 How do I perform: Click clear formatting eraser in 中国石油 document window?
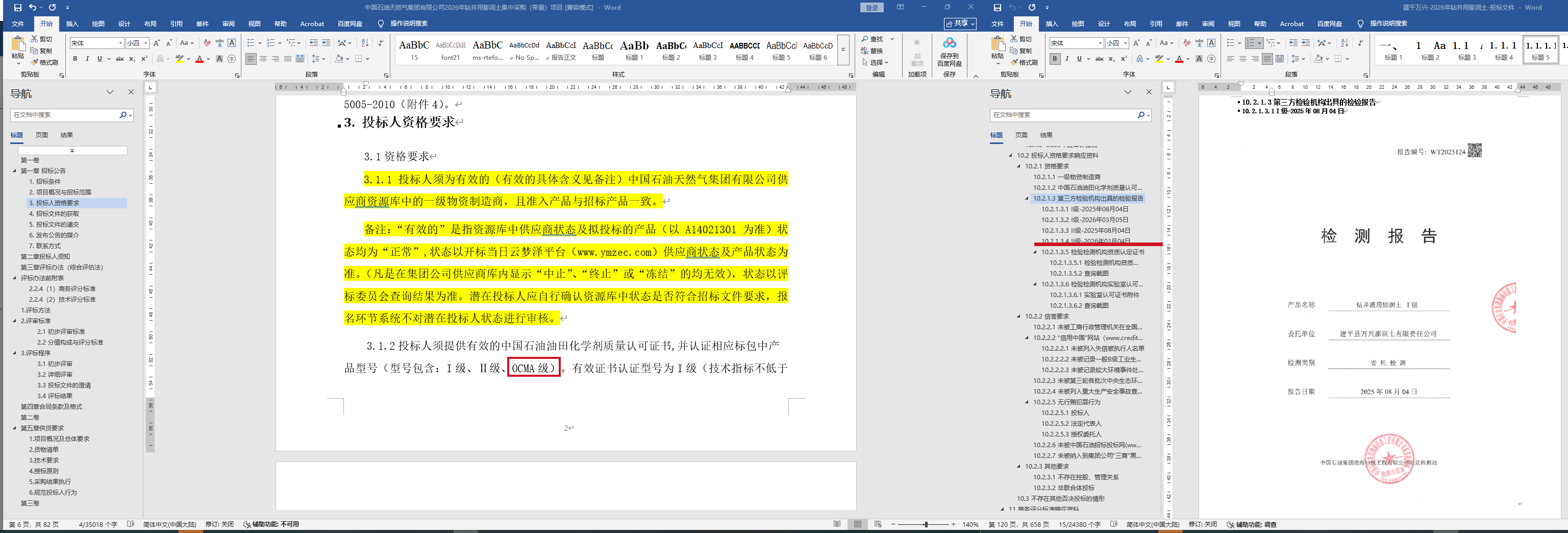(207, 43)
